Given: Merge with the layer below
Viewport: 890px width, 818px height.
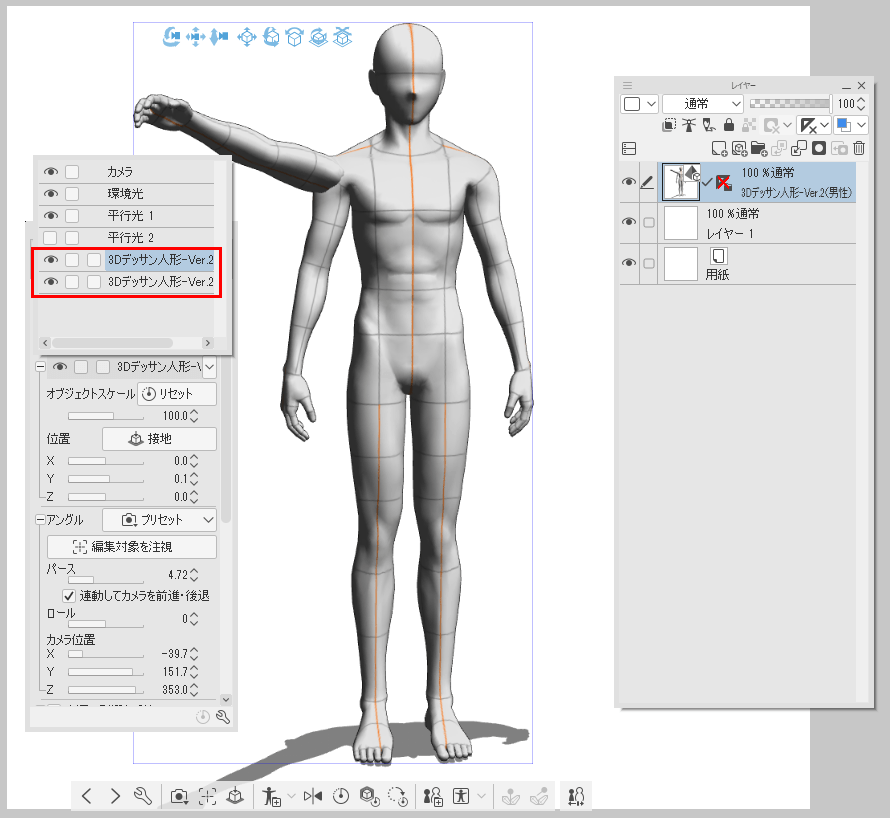Looking at the screenshot, I should click(799, 149).
